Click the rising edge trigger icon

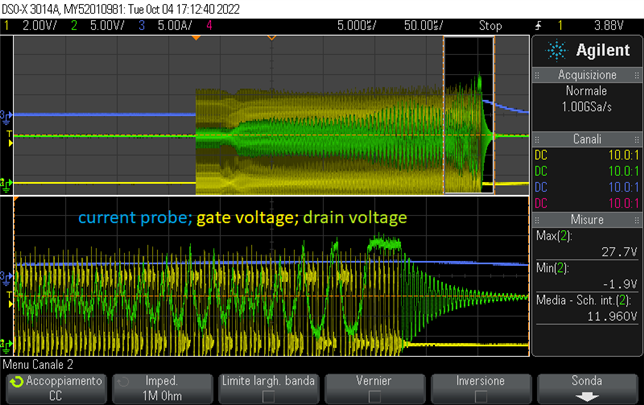click(x=538, y=25)
